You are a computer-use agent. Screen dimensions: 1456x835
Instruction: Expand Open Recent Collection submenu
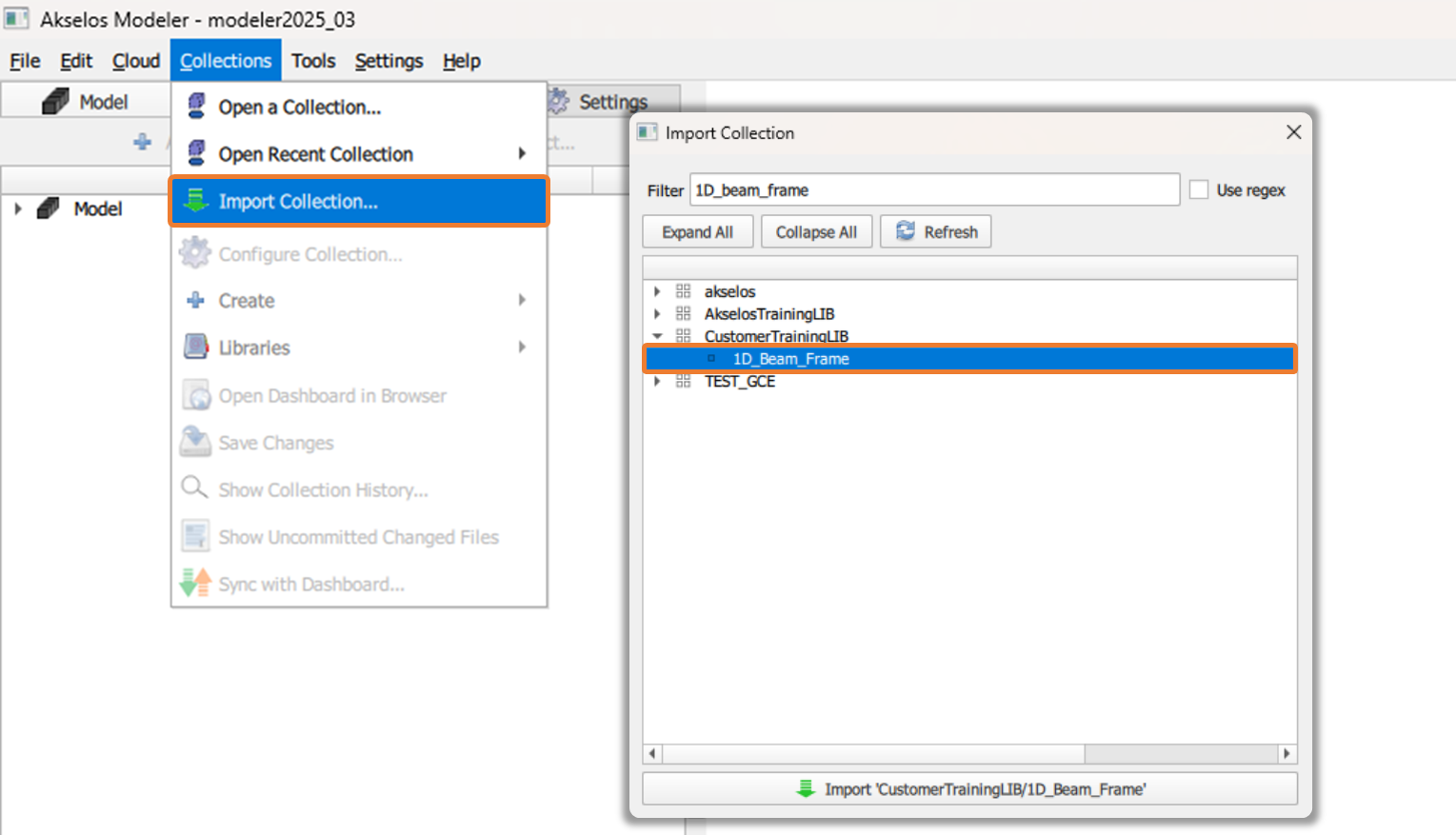(359, 153)
